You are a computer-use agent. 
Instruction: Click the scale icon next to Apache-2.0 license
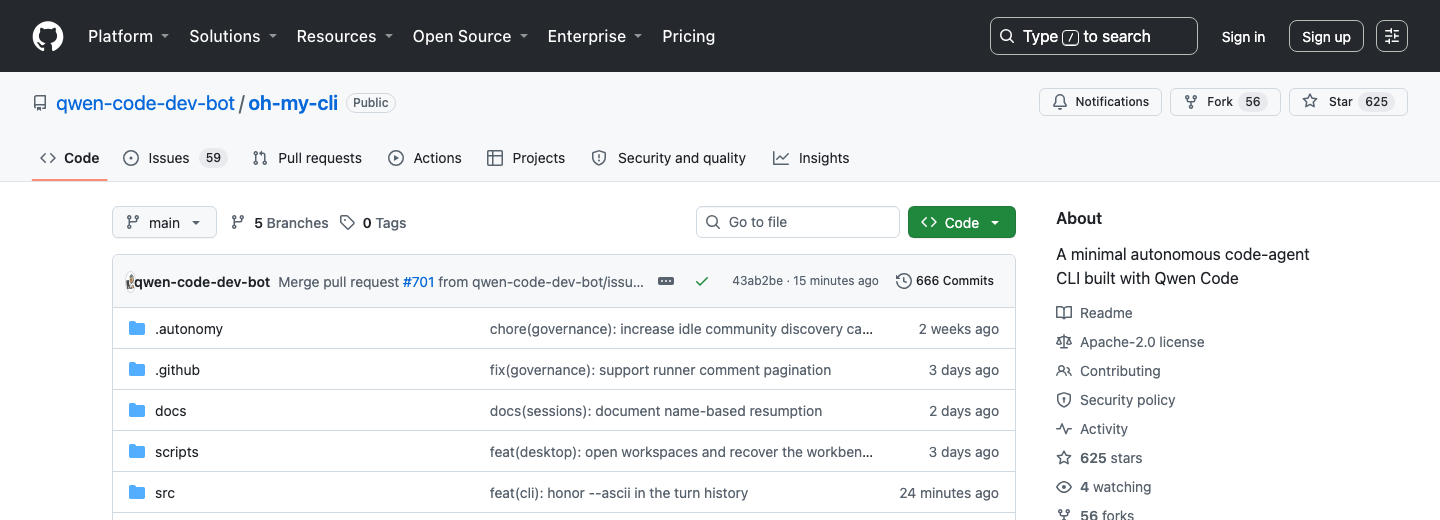(x=1064, y=342)
